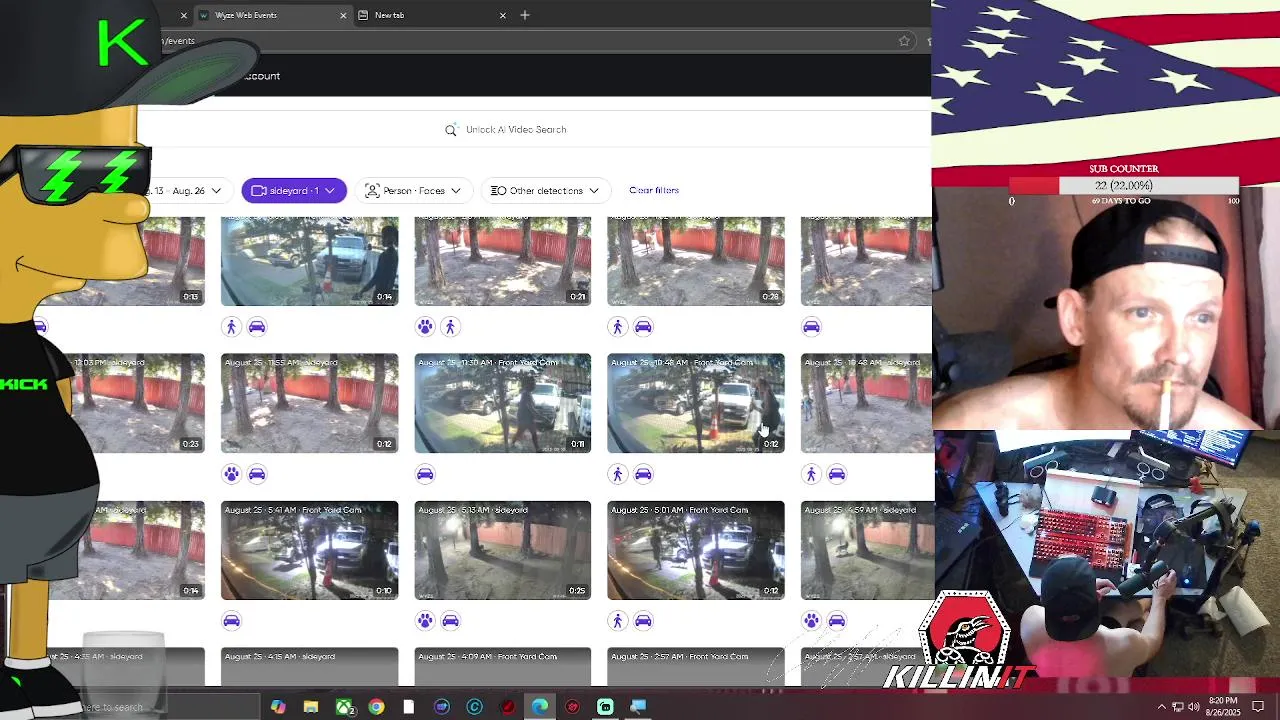The width and height of the screenshot is (1280, 720).
Task: Show hidden system tray icons
Action: pyautogui.click(x=1161, y=707)
